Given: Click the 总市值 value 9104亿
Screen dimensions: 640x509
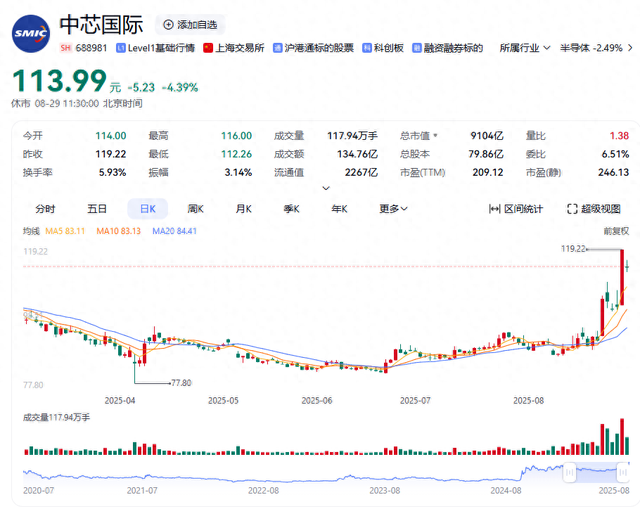Looking at the screenshot, I should tap(487, 136).
